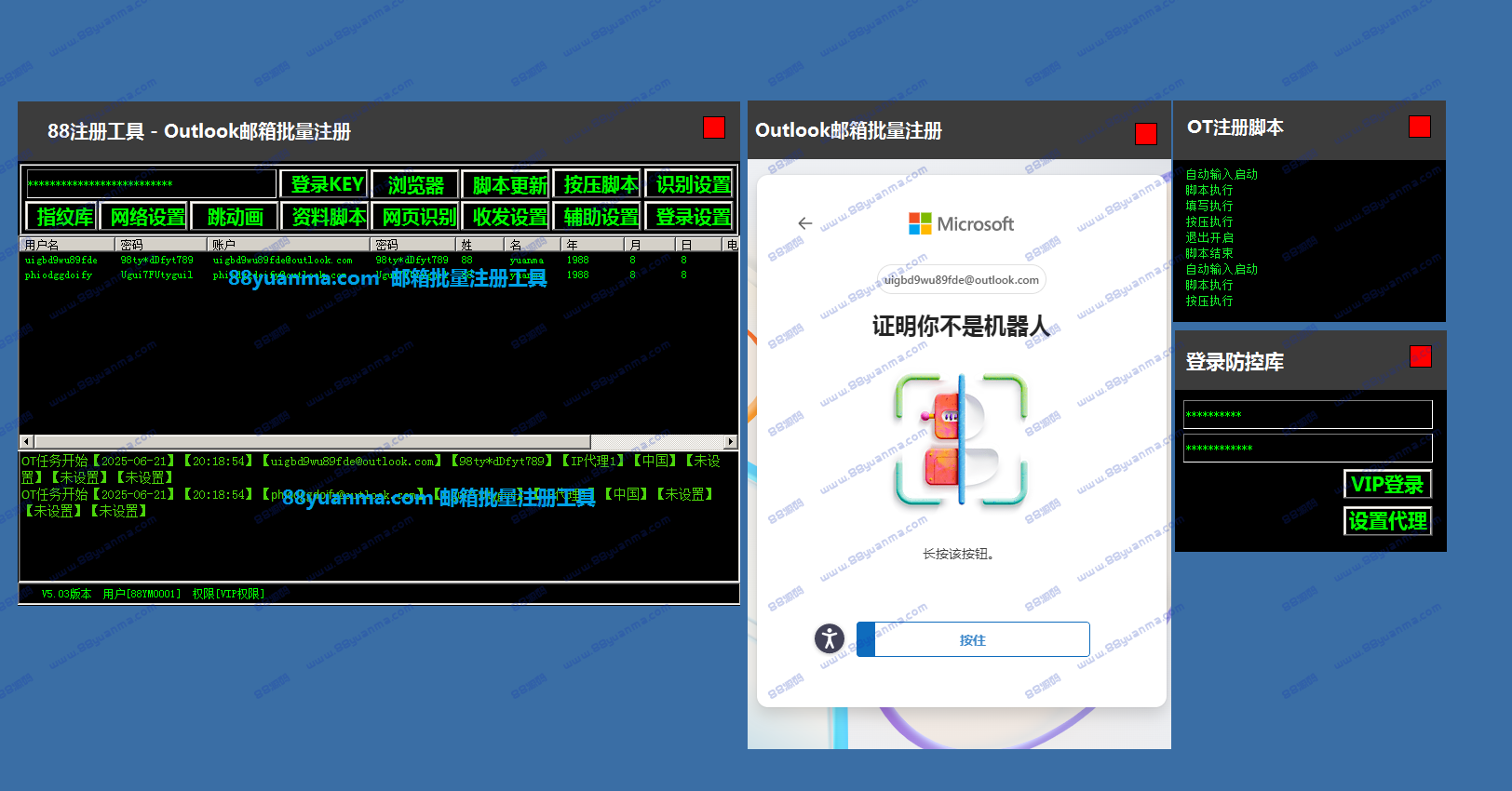Select first 自动输入启动 log line

[1222, 174]
